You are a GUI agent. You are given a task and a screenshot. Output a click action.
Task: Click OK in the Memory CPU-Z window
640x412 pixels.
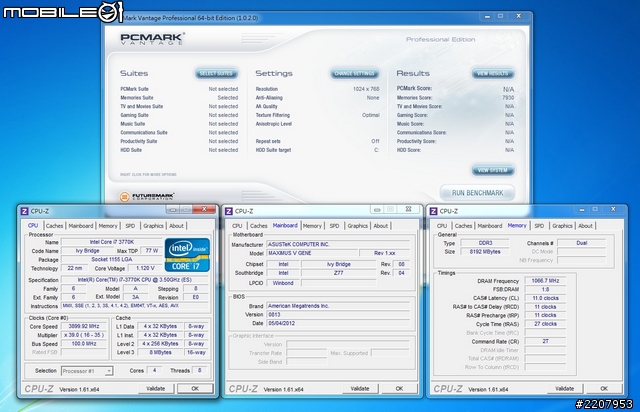tap(604, 389)
